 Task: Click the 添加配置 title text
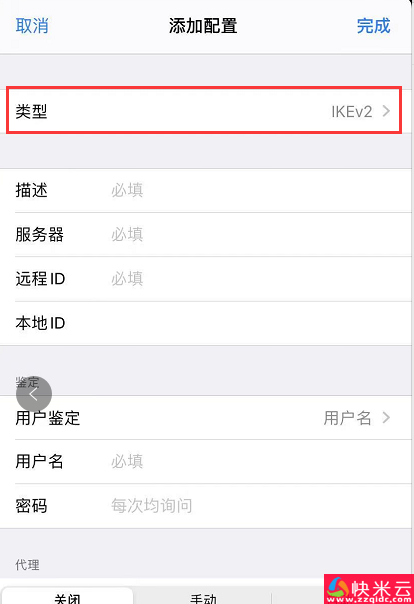[203, 26]
